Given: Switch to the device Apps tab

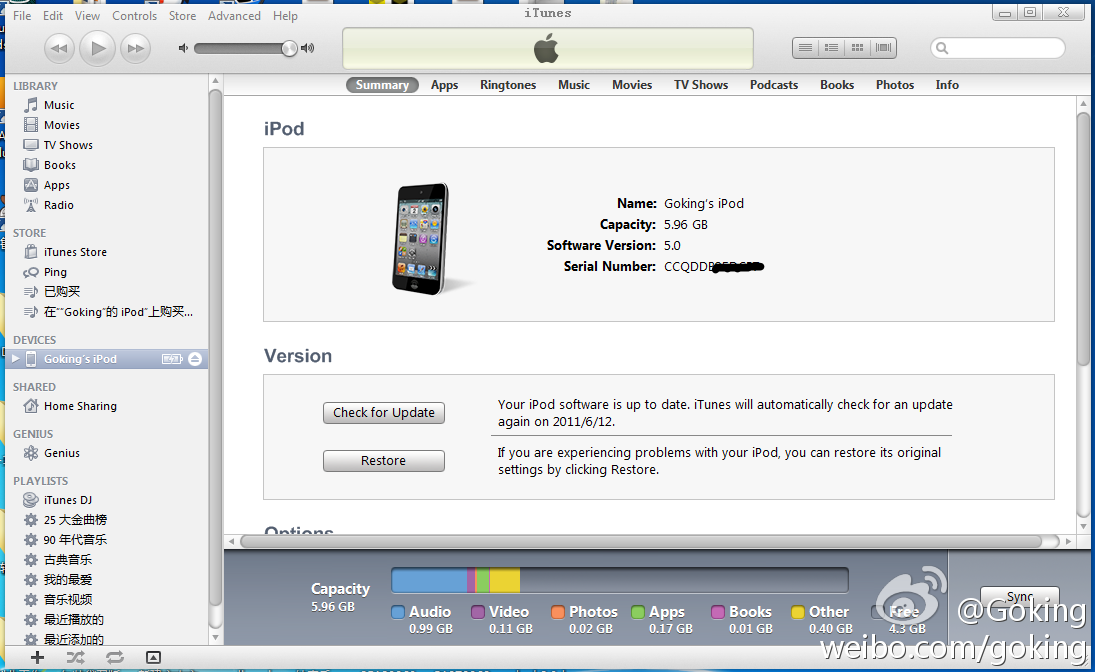Looking at the screenshot, I should [444, 85].
